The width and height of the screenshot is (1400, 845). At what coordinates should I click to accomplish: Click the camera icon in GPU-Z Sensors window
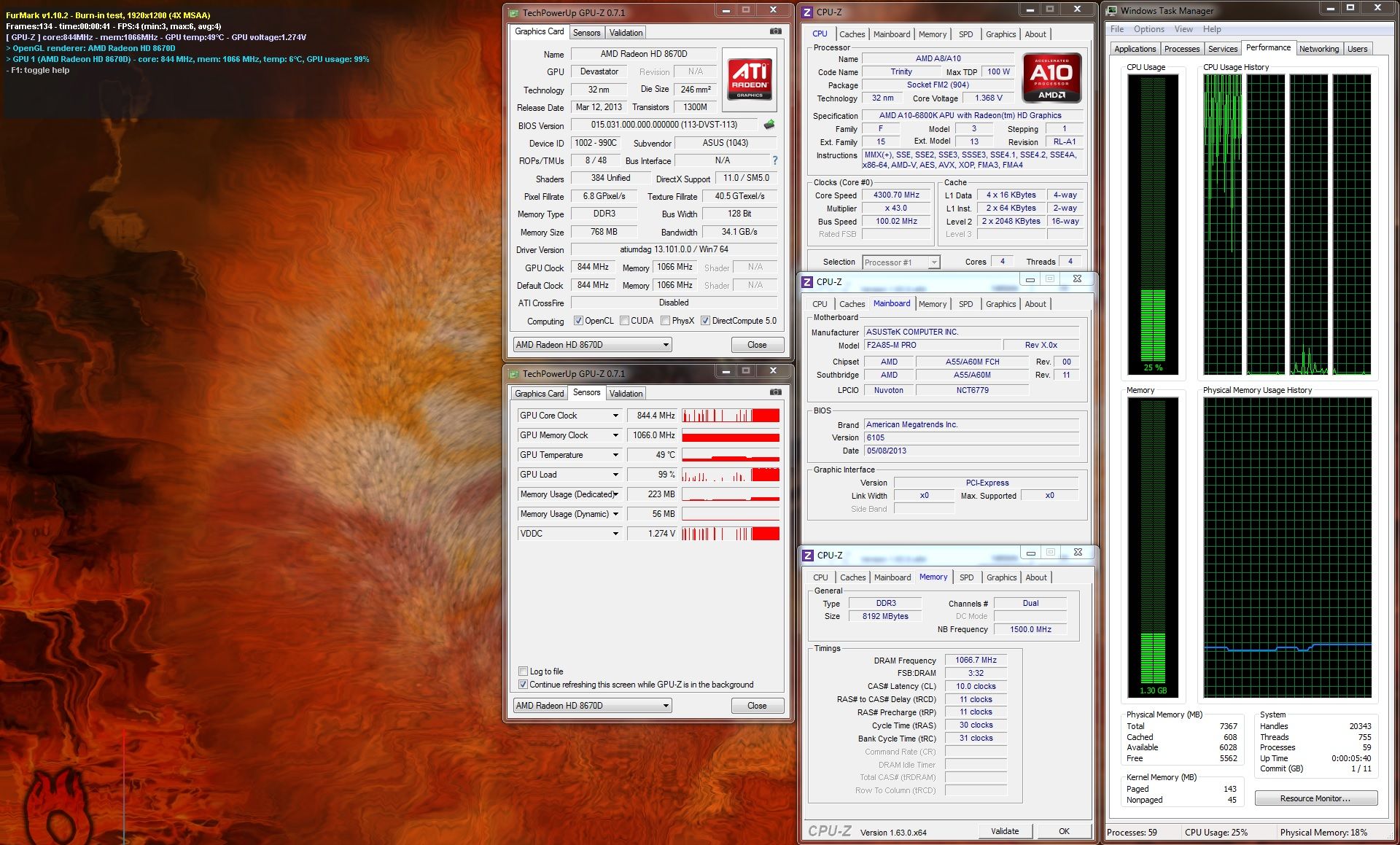(776, 392)
